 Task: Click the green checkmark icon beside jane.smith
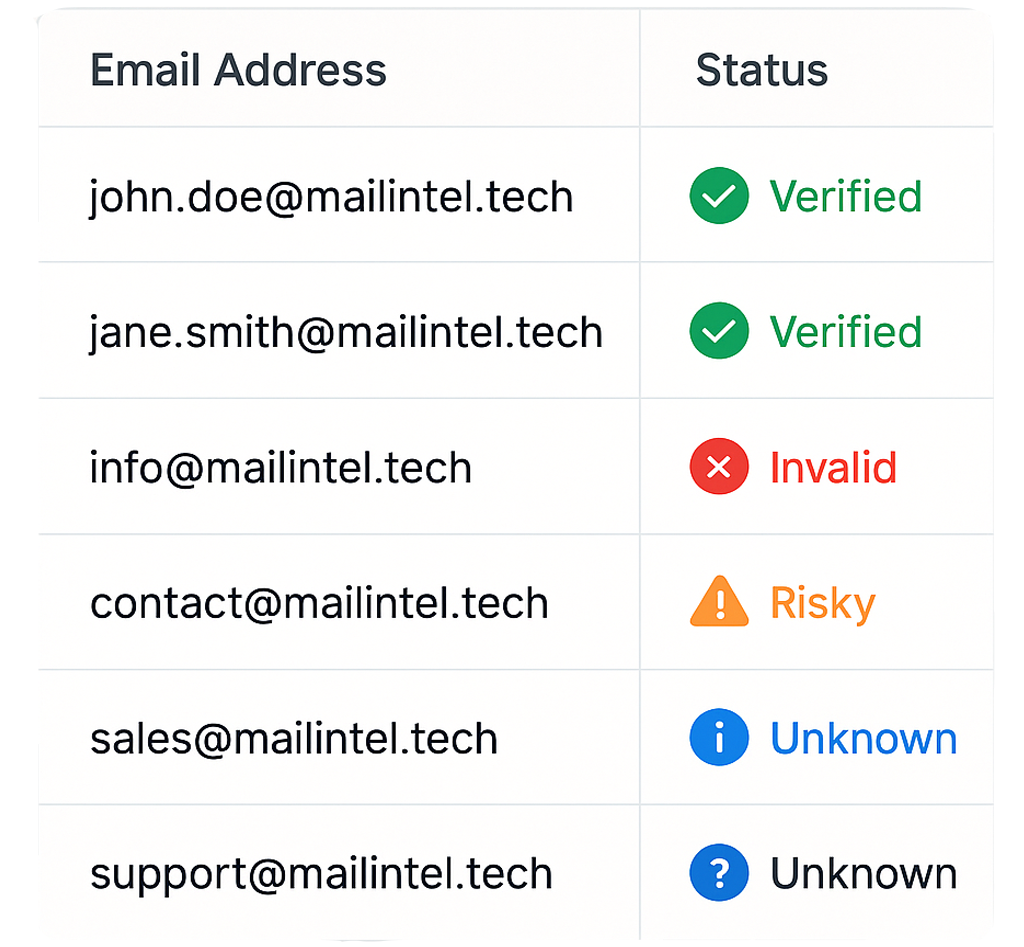(719, 331)
